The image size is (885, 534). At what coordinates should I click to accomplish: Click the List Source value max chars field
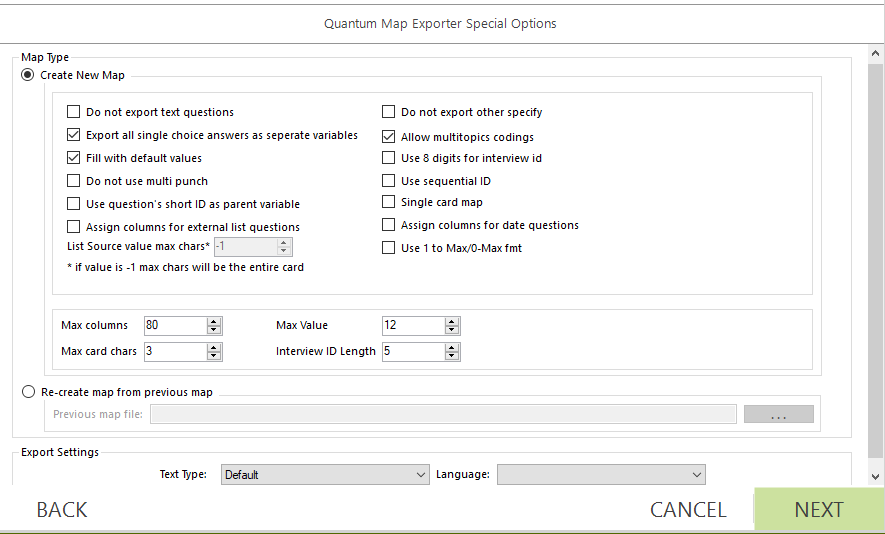246,246
